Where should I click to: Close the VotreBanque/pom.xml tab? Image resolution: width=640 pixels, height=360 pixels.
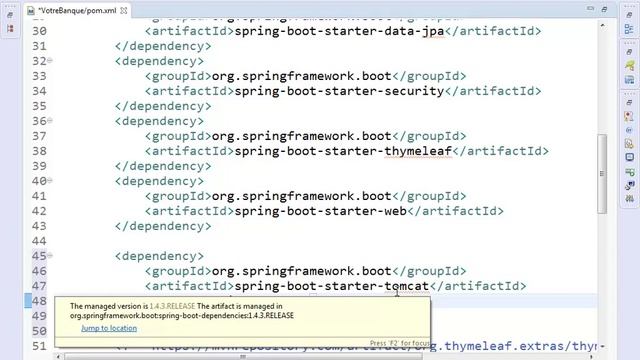[x=124, y=11]
